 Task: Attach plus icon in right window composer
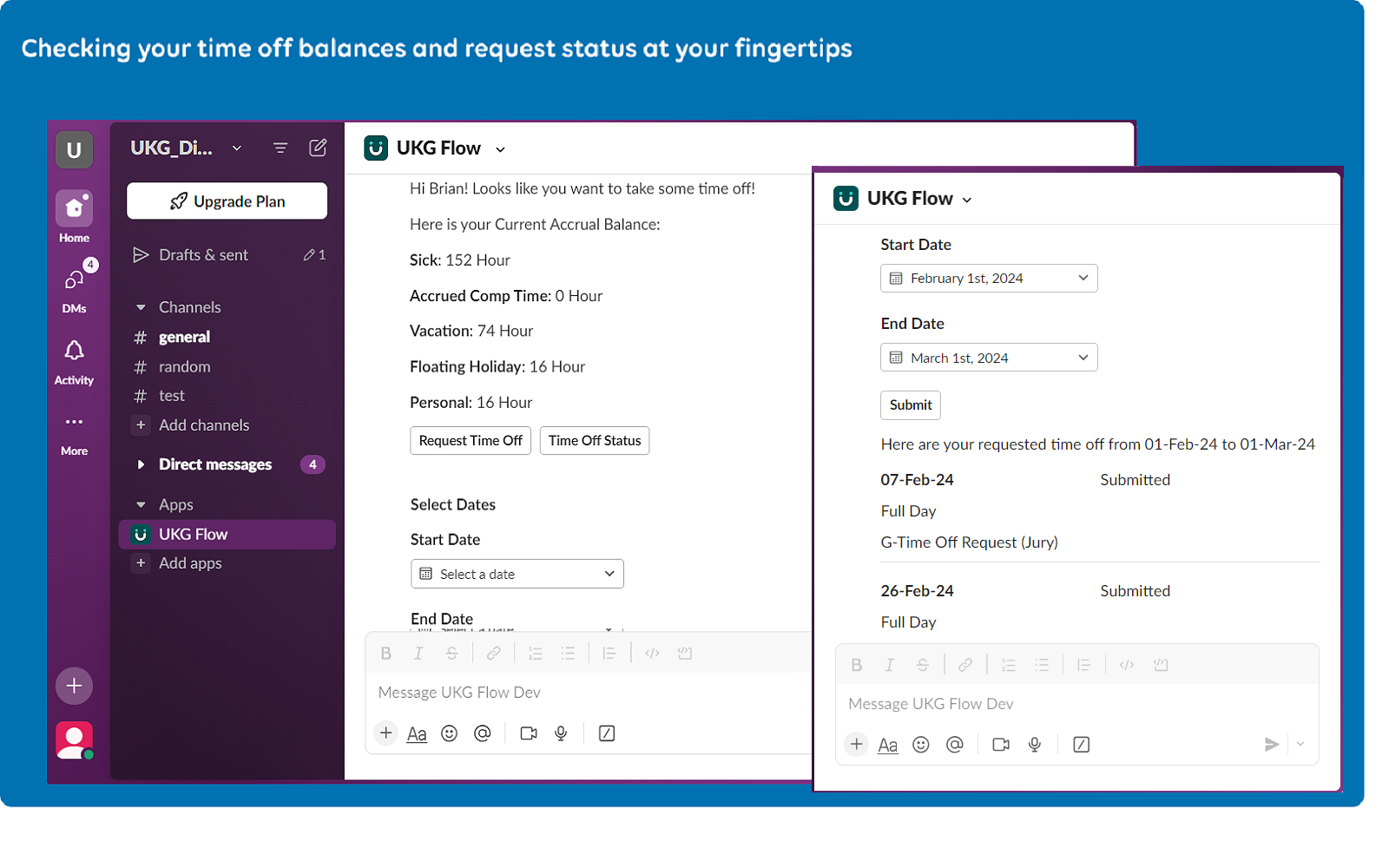click(857, 745)
